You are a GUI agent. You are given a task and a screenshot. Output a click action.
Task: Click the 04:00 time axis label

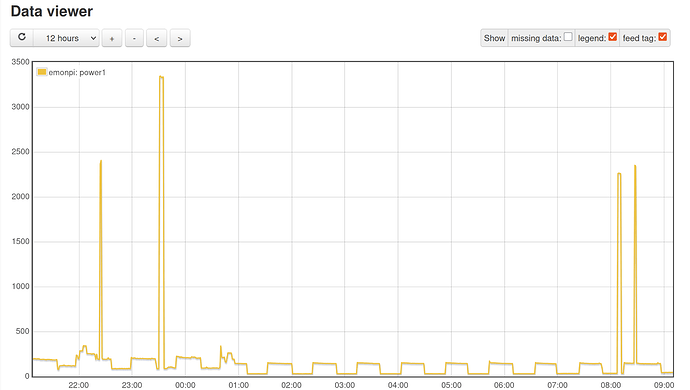click(398, 385)
